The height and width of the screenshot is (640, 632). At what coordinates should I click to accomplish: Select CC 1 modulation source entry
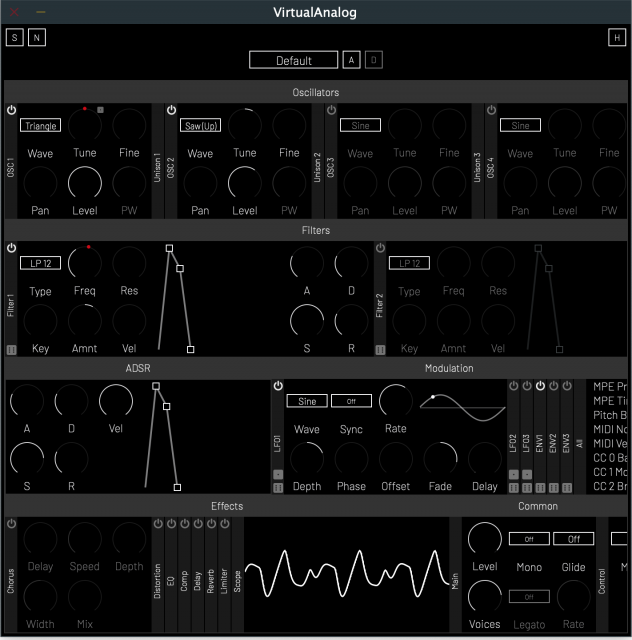[x=610, y=472]
